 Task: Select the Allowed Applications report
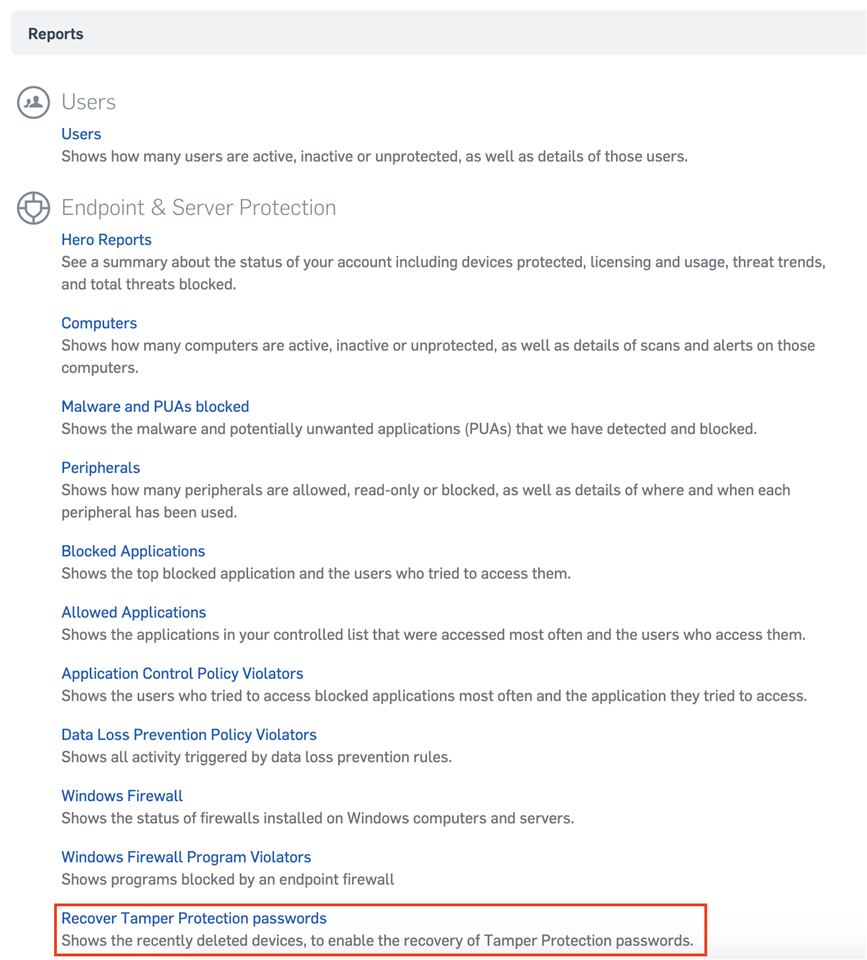coord(133,612)
